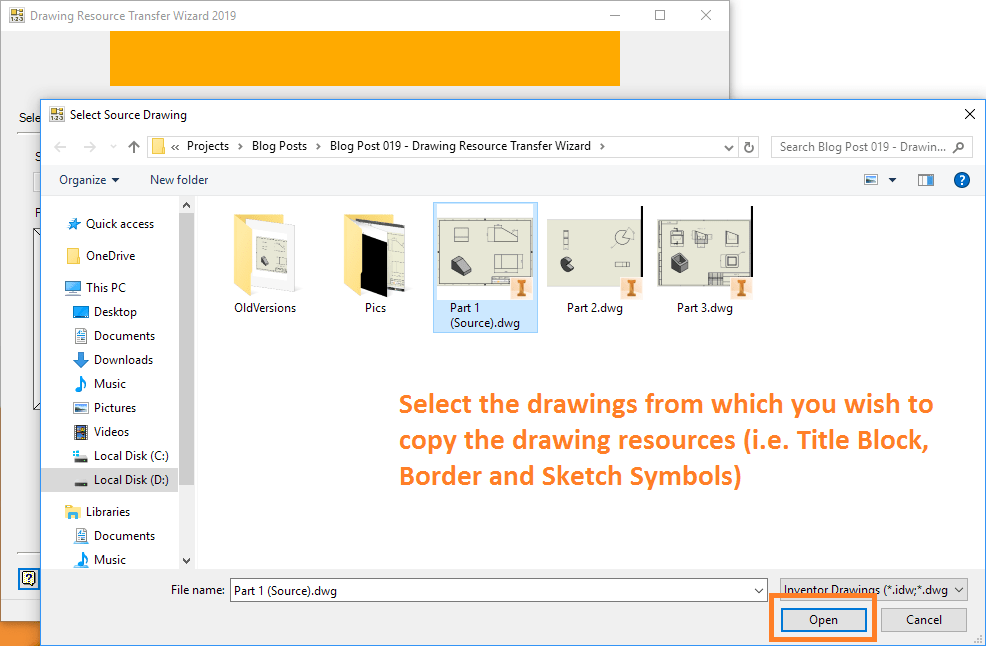The width and height of the screenshot is (986, 646).
Task: Maximize the Drawing Resource Transfer Wizard window
Action: [x=660, y=15]
